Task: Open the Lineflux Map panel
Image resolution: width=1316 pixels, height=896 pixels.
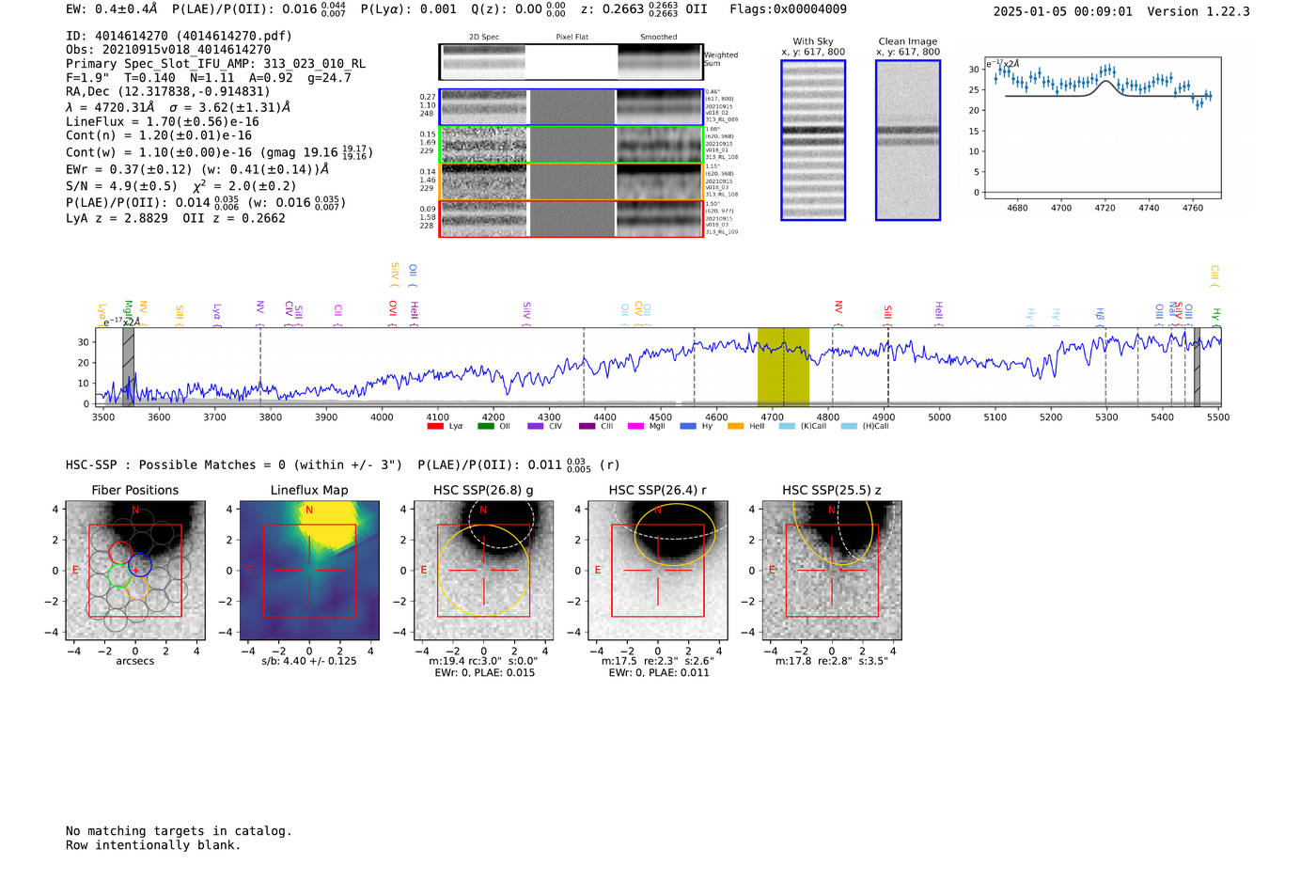Action: click(x=309, y=570)
